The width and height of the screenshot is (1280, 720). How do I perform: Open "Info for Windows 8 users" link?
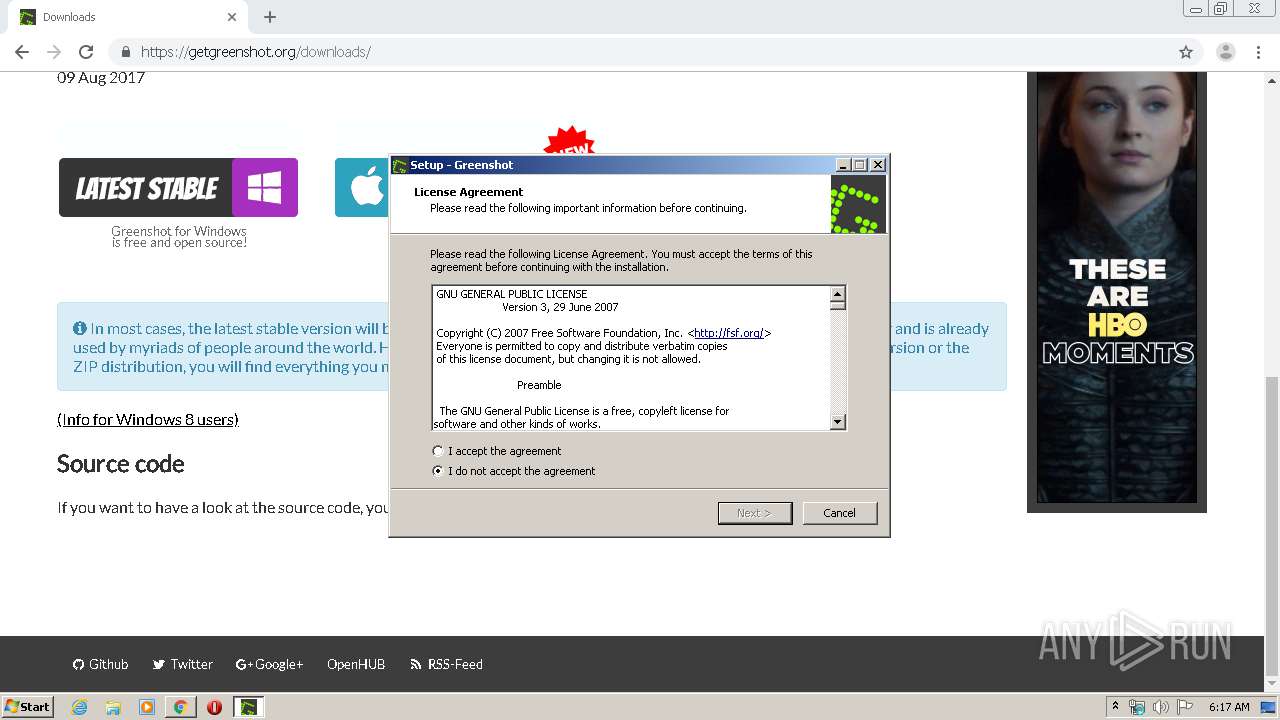pos(148,420)
